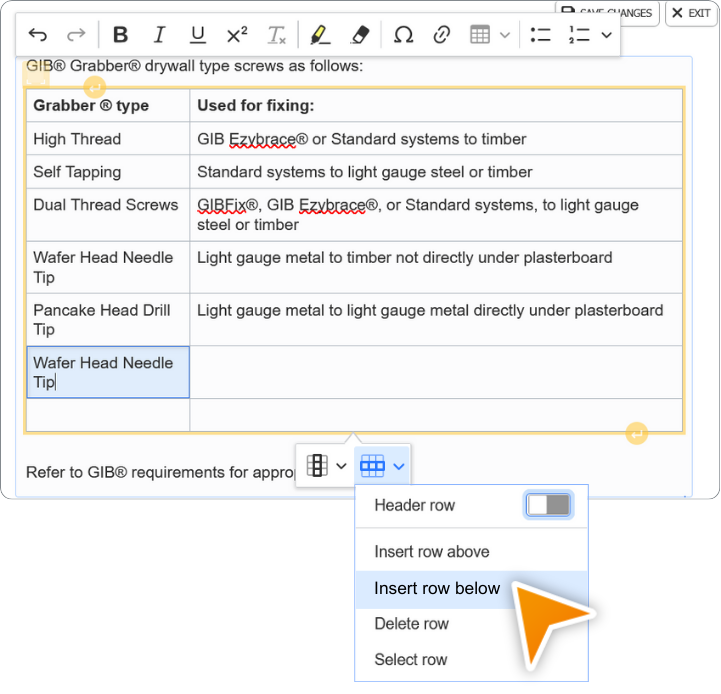
Task: Collapse the row options dropdown arrow
Action: 399,466
